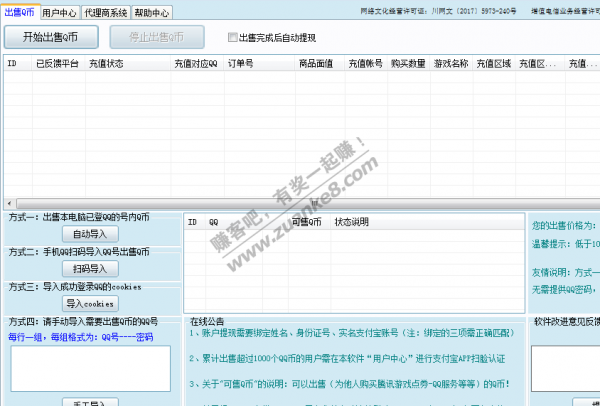Click the 订单号 column header
This screenshot has height=406, width=600.
point(259,64)
